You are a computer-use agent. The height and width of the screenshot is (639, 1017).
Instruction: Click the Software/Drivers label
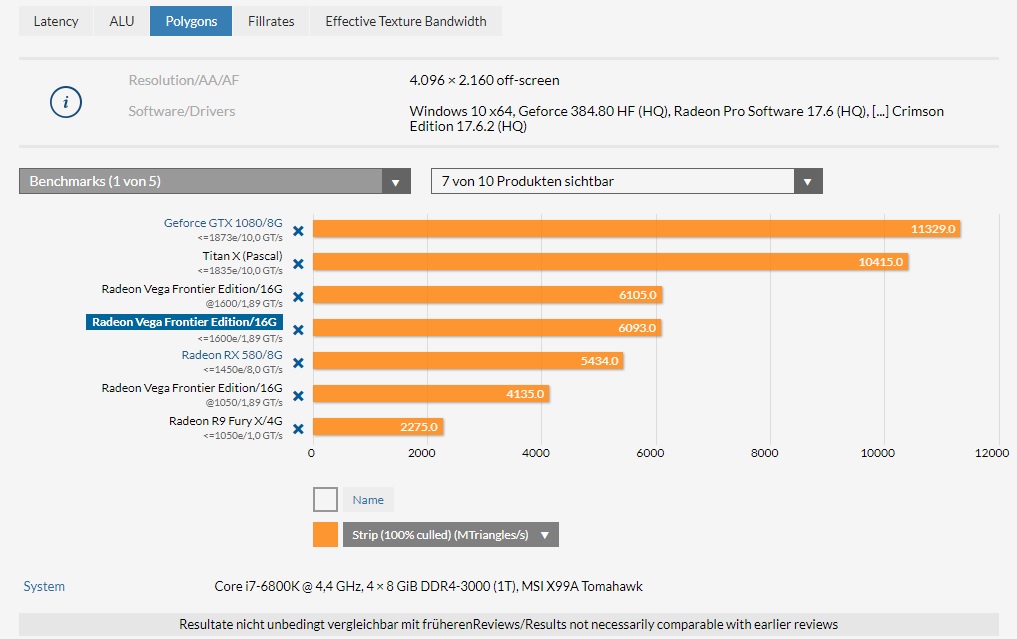click(x=182, y=111)
